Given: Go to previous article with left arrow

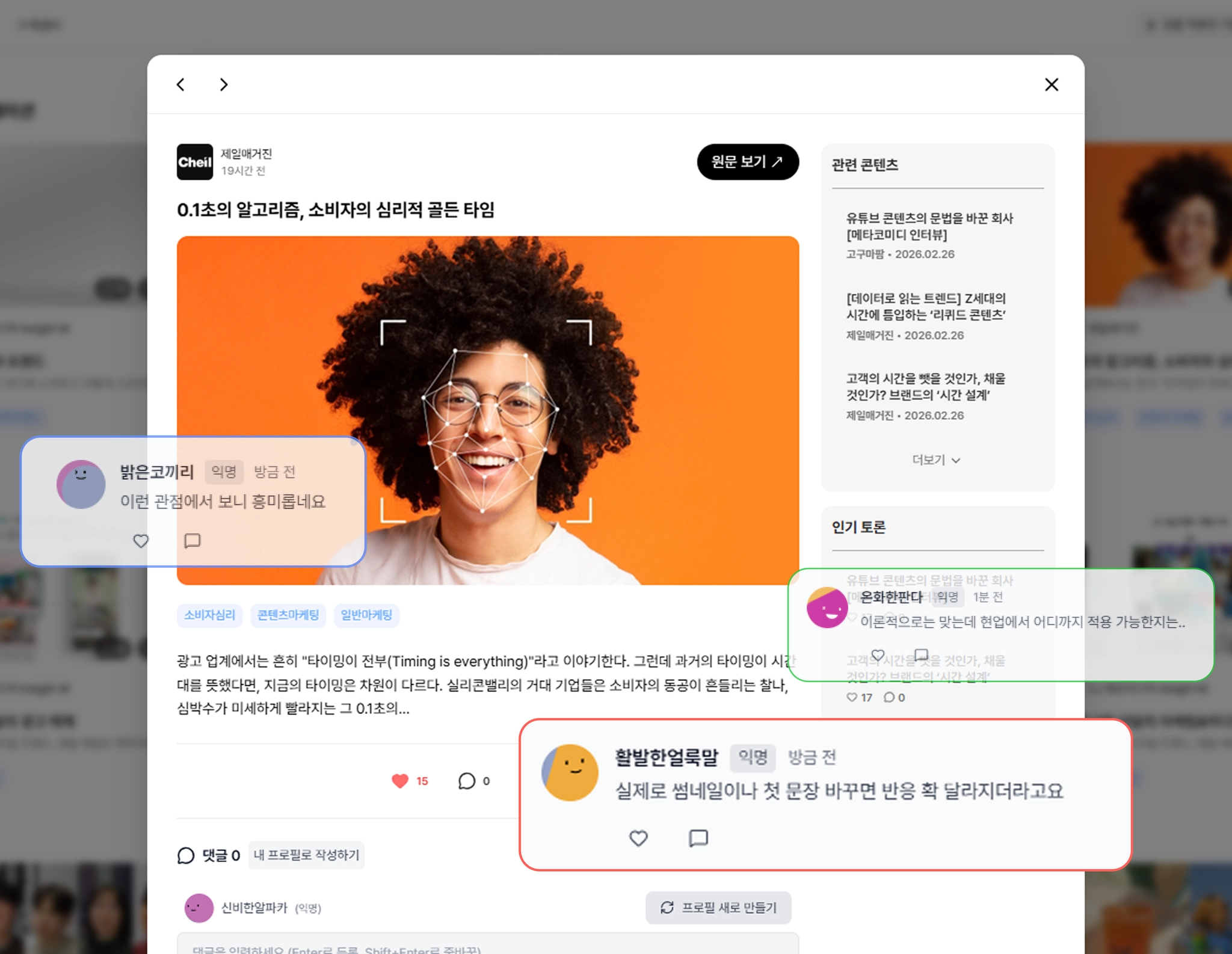Looking at the screenshot, I should [180, 85].
